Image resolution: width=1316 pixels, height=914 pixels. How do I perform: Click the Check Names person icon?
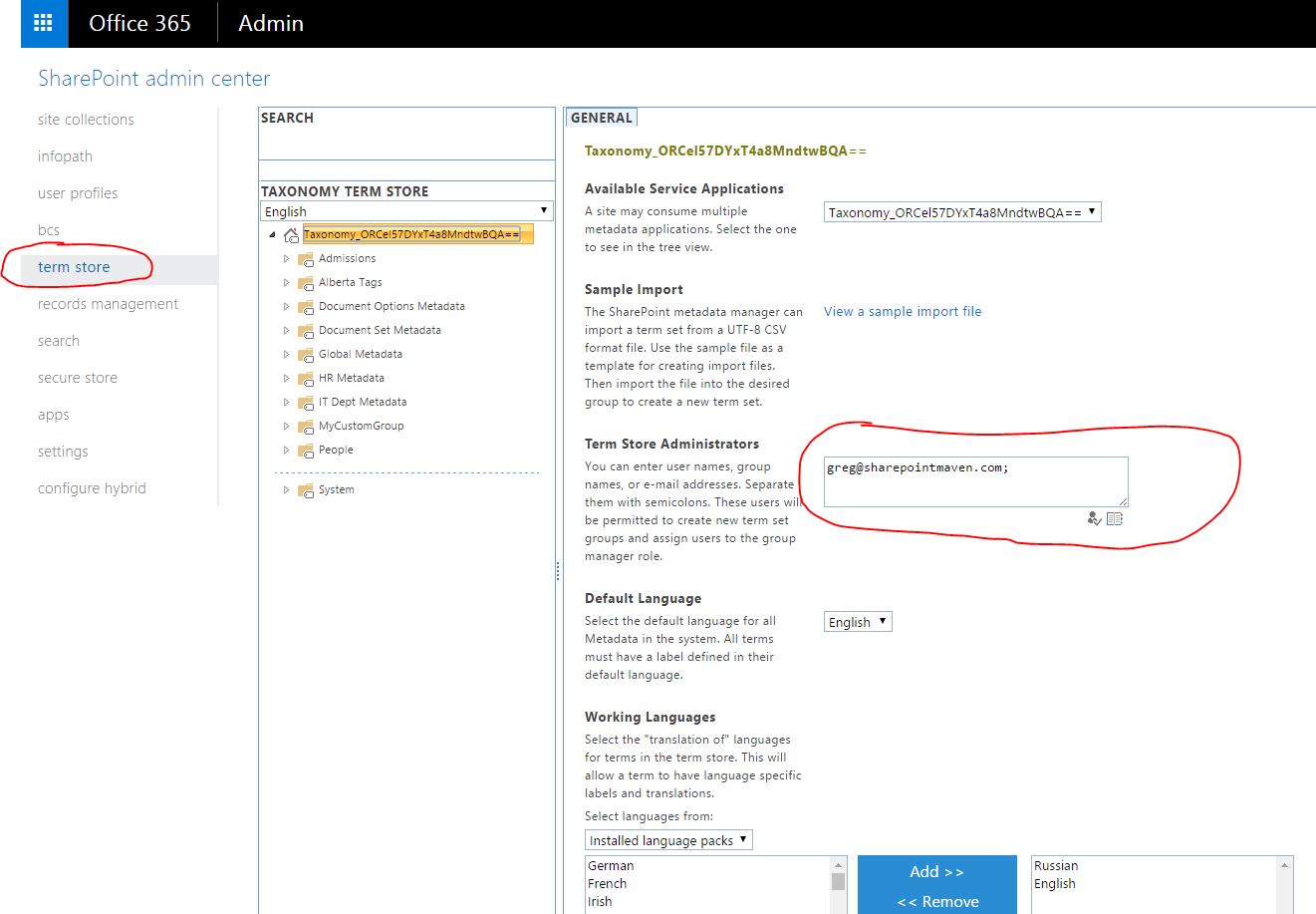pos(1094,518)
